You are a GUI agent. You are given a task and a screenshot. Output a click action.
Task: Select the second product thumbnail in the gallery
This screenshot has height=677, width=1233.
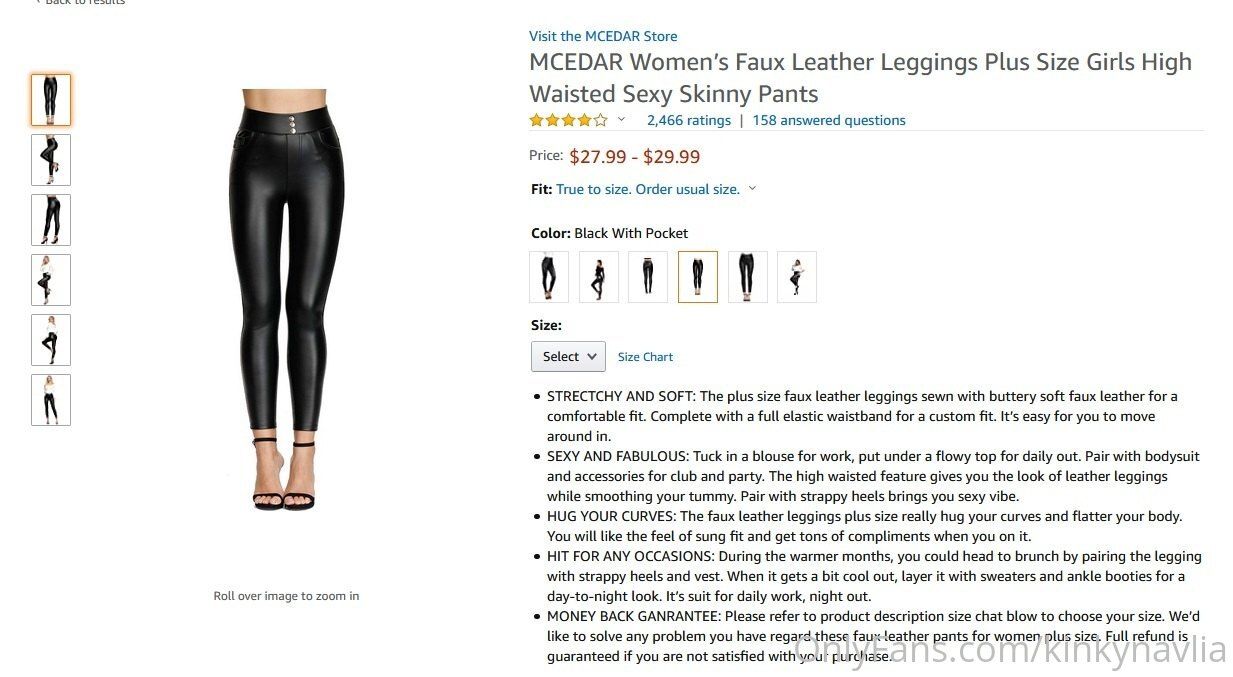[x=51, y=160]
